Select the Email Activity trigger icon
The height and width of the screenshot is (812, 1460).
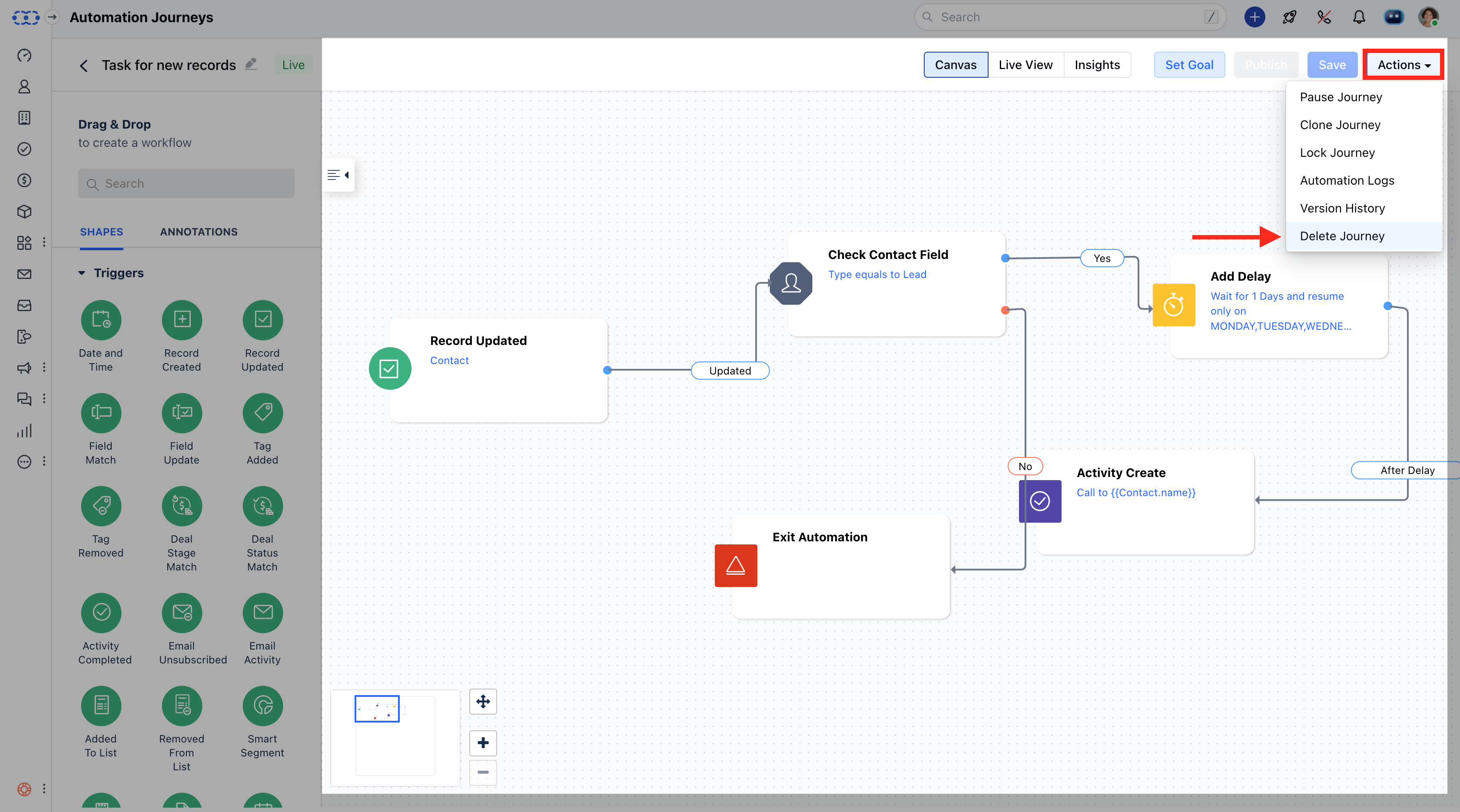(x=263, y=613)
